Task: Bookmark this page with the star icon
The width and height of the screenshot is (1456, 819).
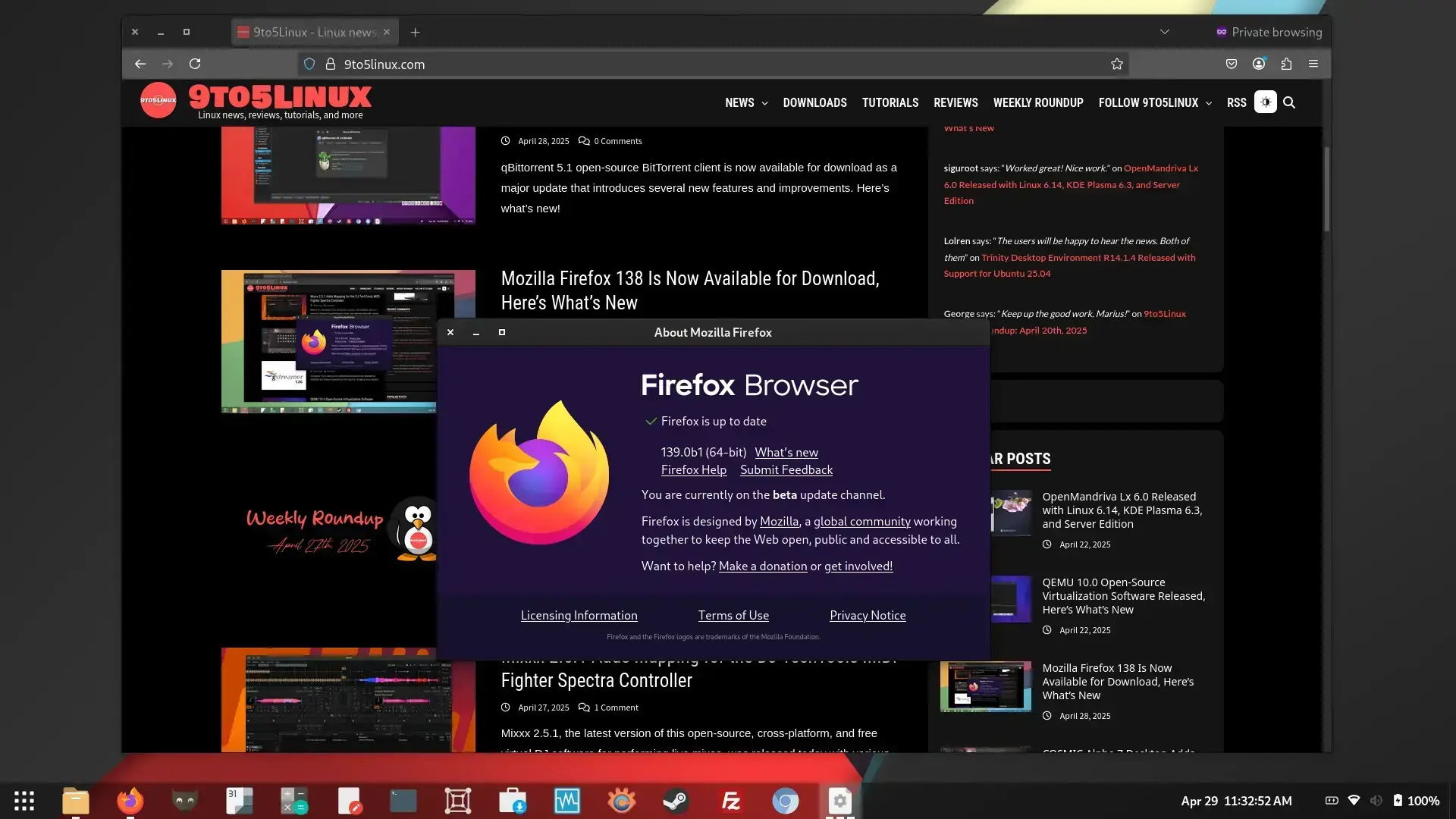Action: 1117,64
